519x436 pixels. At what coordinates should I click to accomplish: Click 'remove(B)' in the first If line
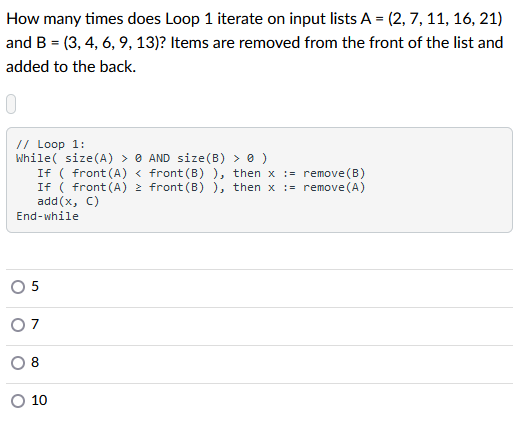tap(334, 173)
